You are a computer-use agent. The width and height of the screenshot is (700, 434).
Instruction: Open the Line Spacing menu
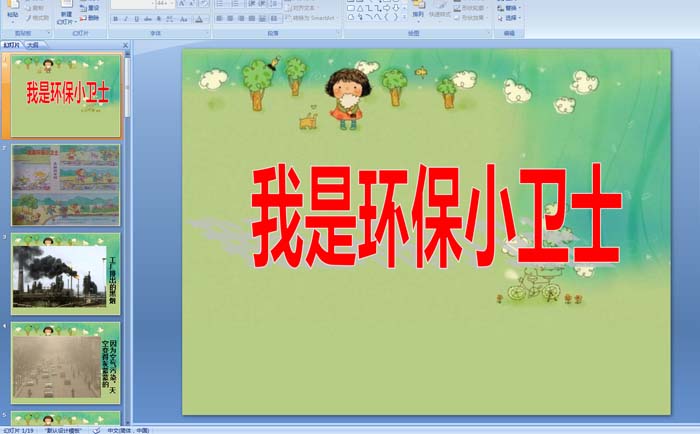(x=274, y=4)
